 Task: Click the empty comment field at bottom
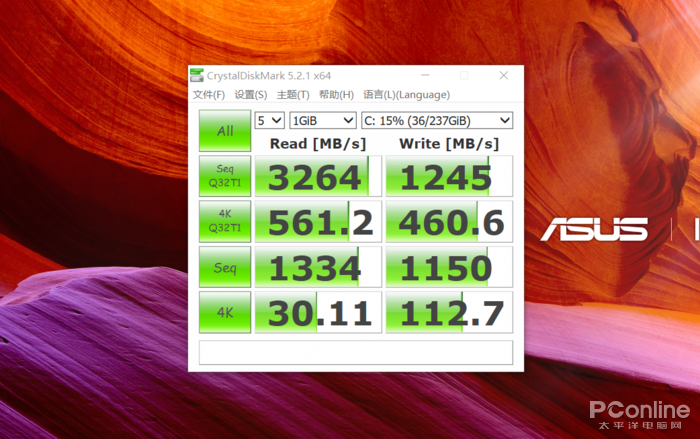coord(355,352)
